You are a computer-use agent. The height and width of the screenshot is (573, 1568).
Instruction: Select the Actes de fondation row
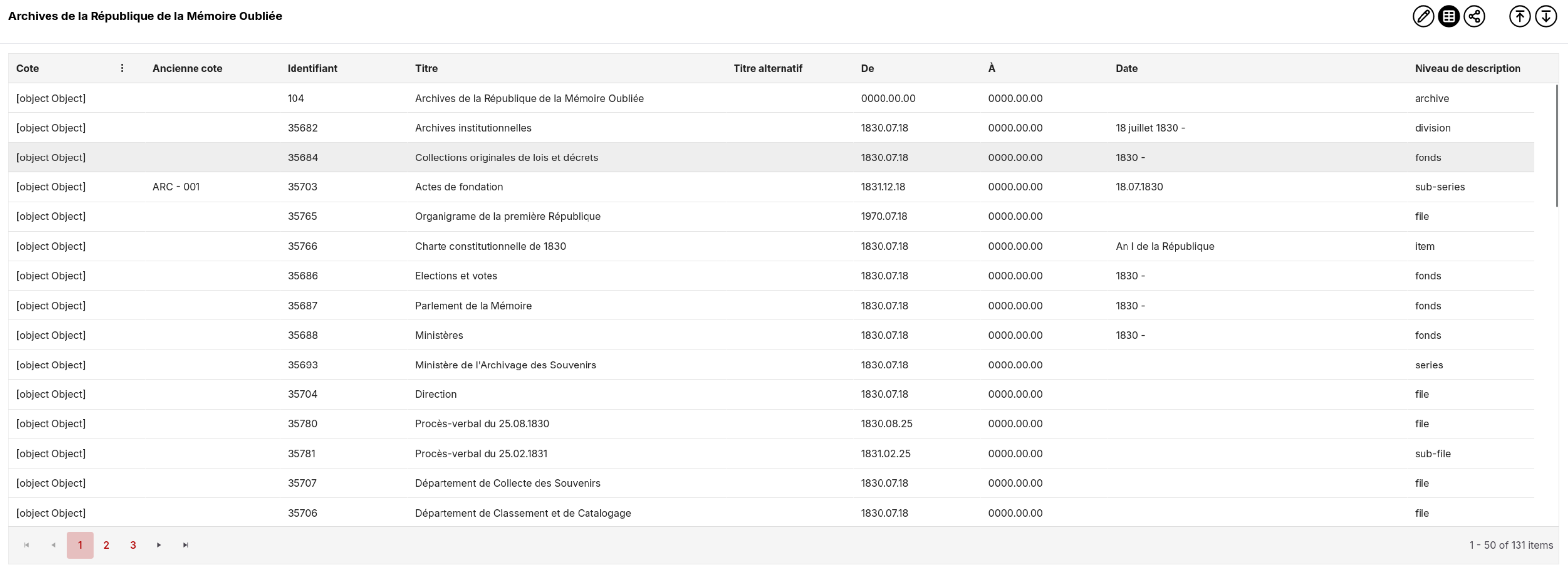(x=459, y=187)
